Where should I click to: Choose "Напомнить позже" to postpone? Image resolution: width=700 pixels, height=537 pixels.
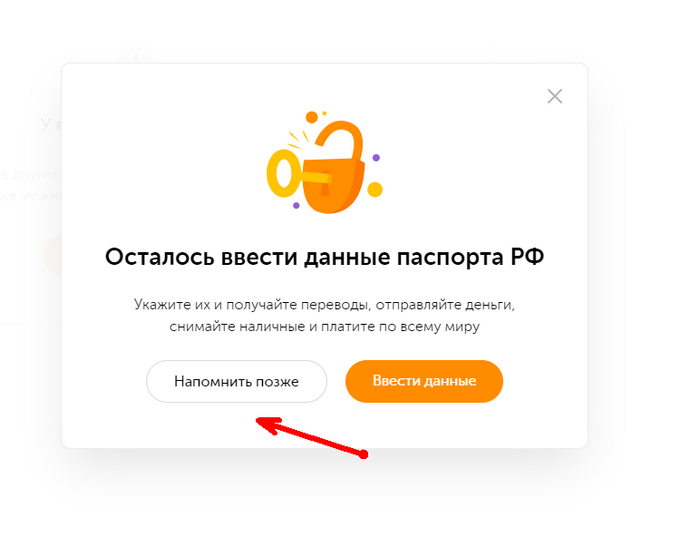[236, 381]
